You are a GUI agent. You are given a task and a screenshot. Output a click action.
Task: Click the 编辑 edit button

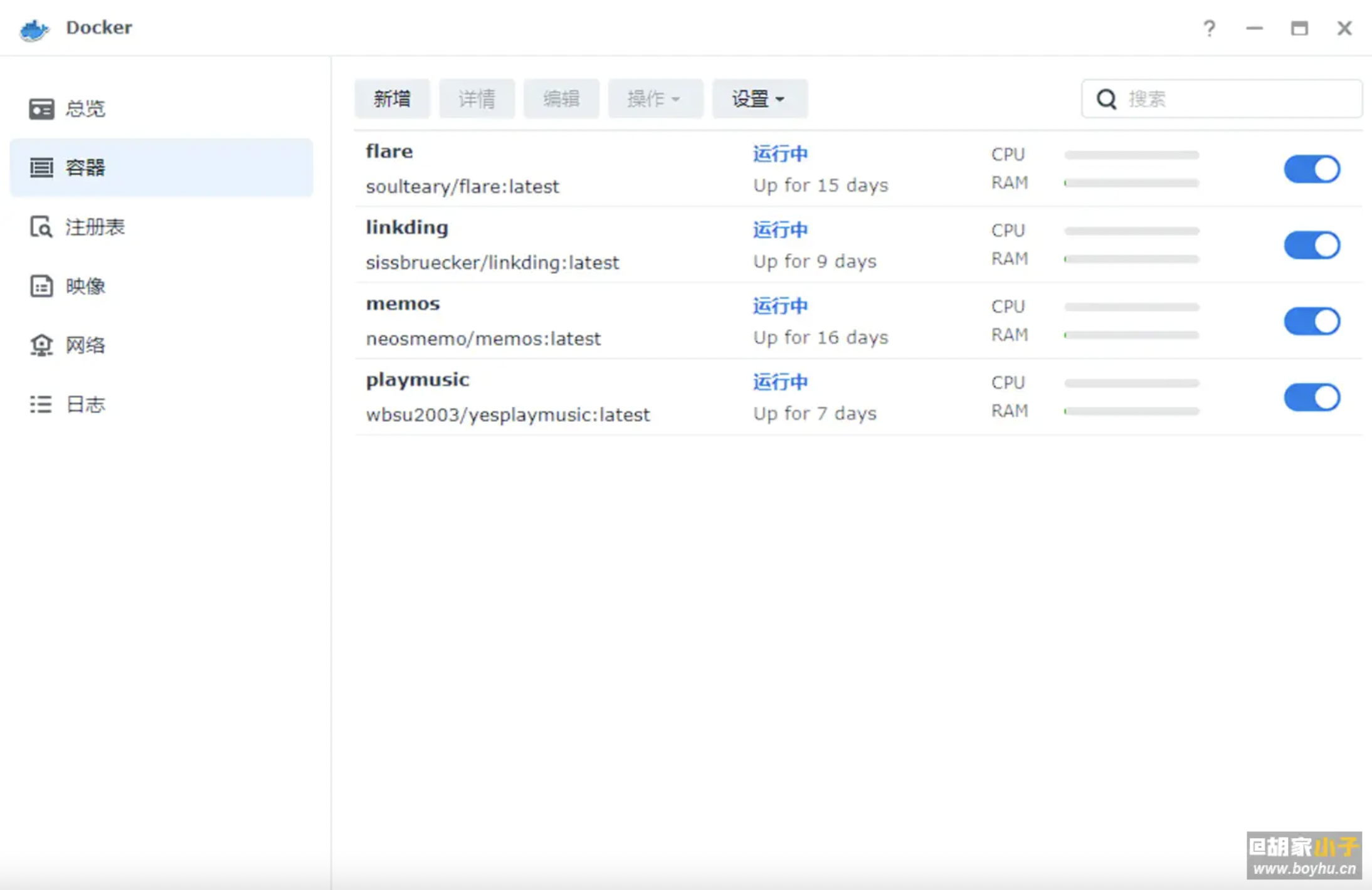point(561,98)
